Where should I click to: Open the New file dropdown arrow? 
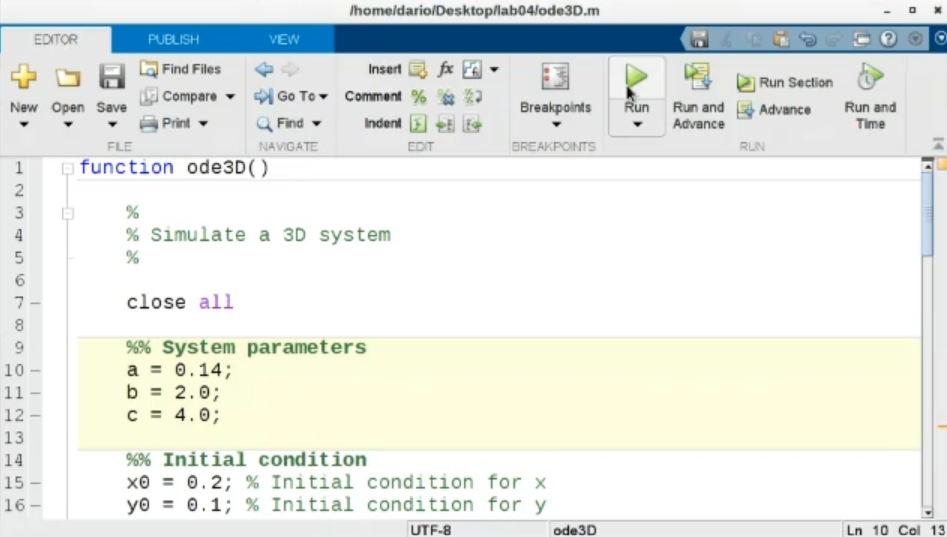(23, 125)
